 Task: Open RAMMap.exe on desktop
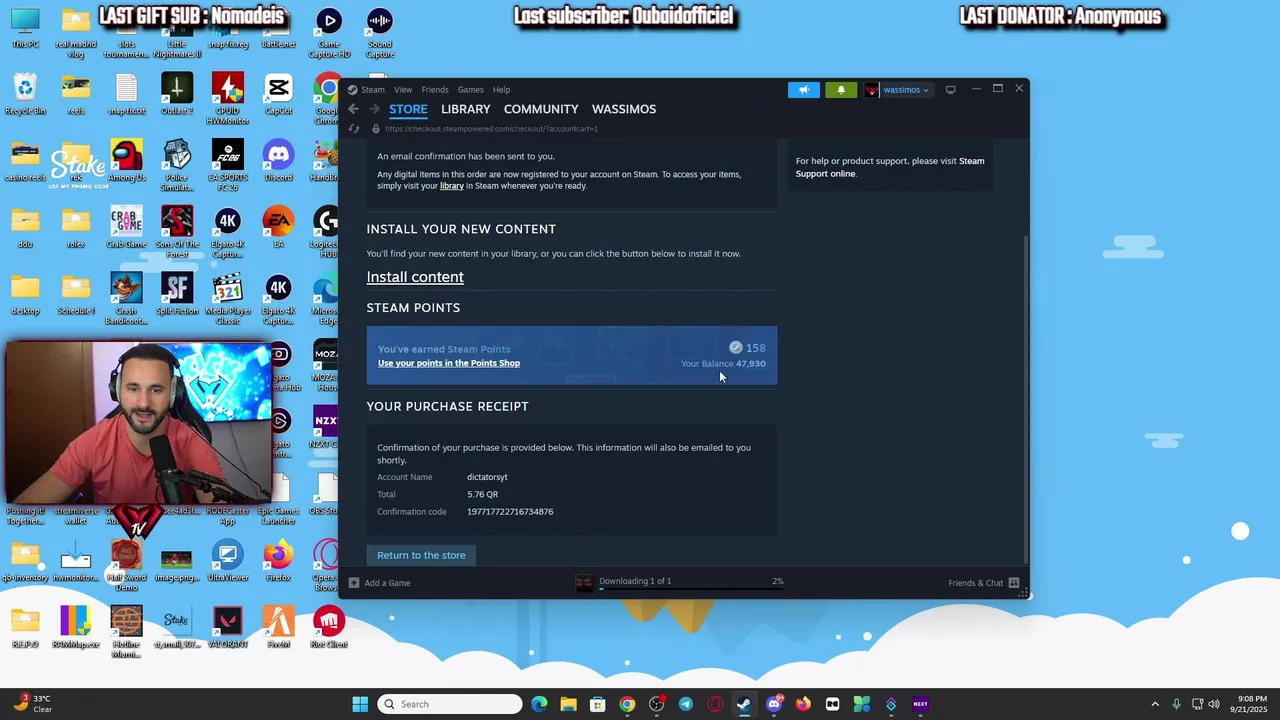[76, 628]
